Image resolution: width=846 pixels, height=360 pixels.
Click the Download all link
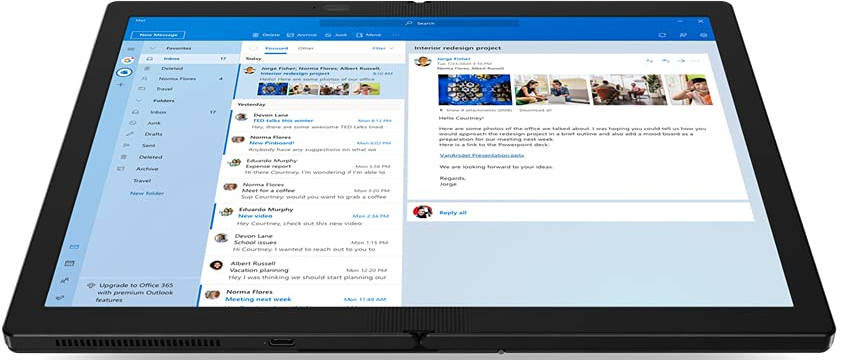pos(535,110)
